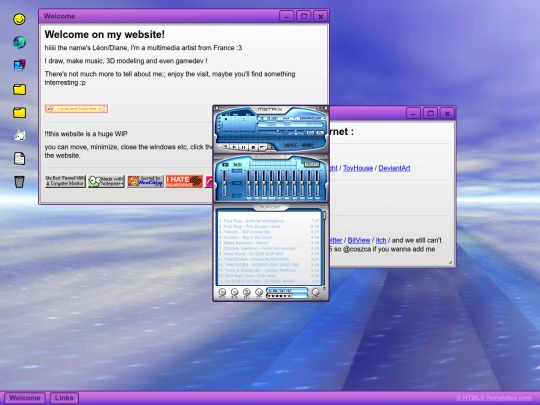Select 'THEODORA - KONGOLESE SOUS BBL' track
The width and height of the screenshot is (540, 405).
pyautogui.click(x=270, y=265)
